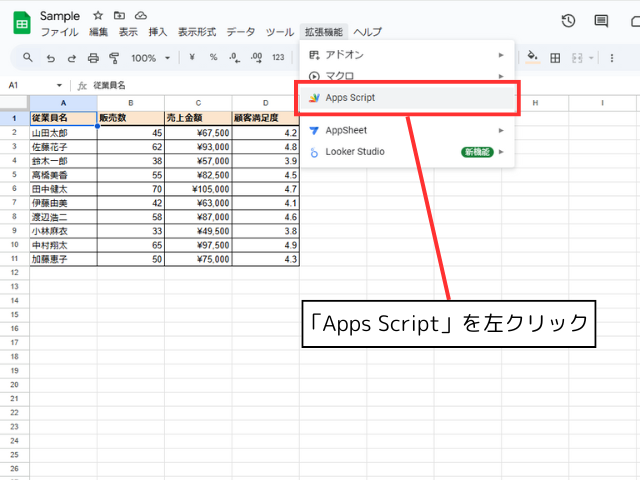The image size is (640, 480).
Task: Select cell with rating 4.9
Action: pos(265,245)
